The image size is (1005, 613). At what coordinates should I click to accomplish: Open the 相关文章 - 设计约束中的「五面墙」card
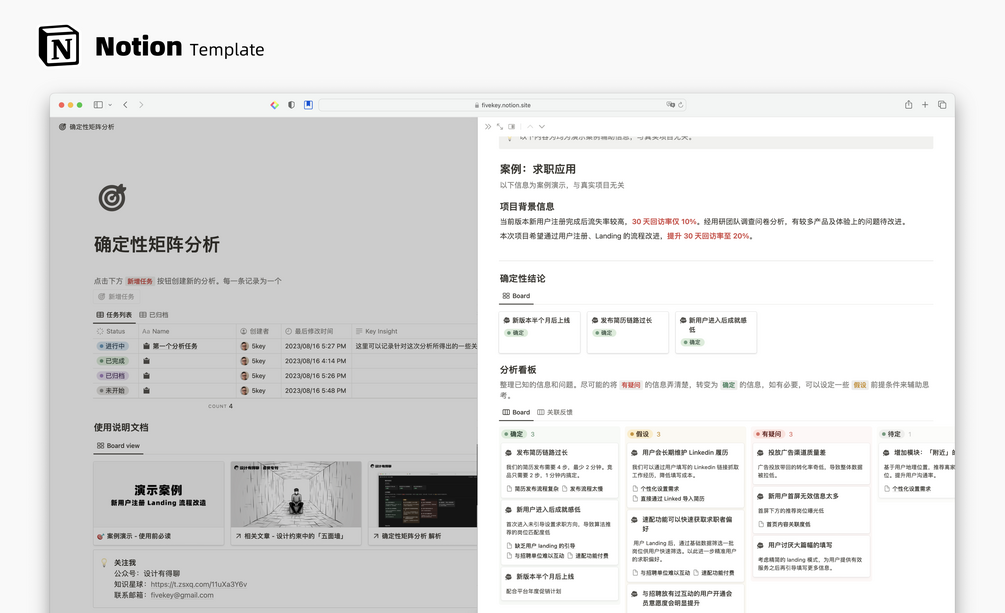pyautogui.click(x=296, y=503)
